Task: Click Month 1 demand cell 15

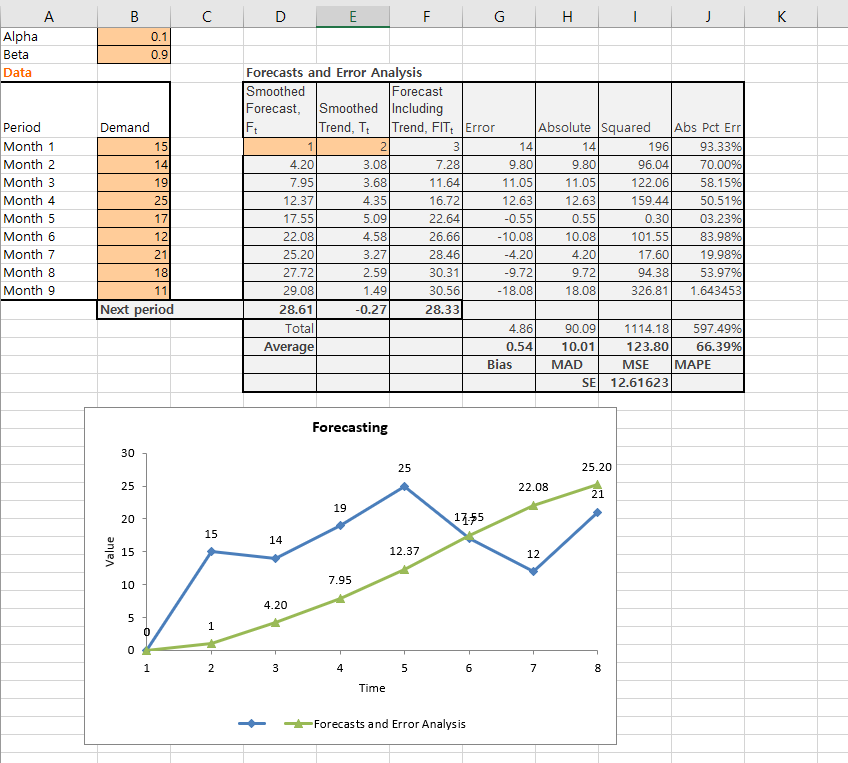Action: [x=134, y=147]
